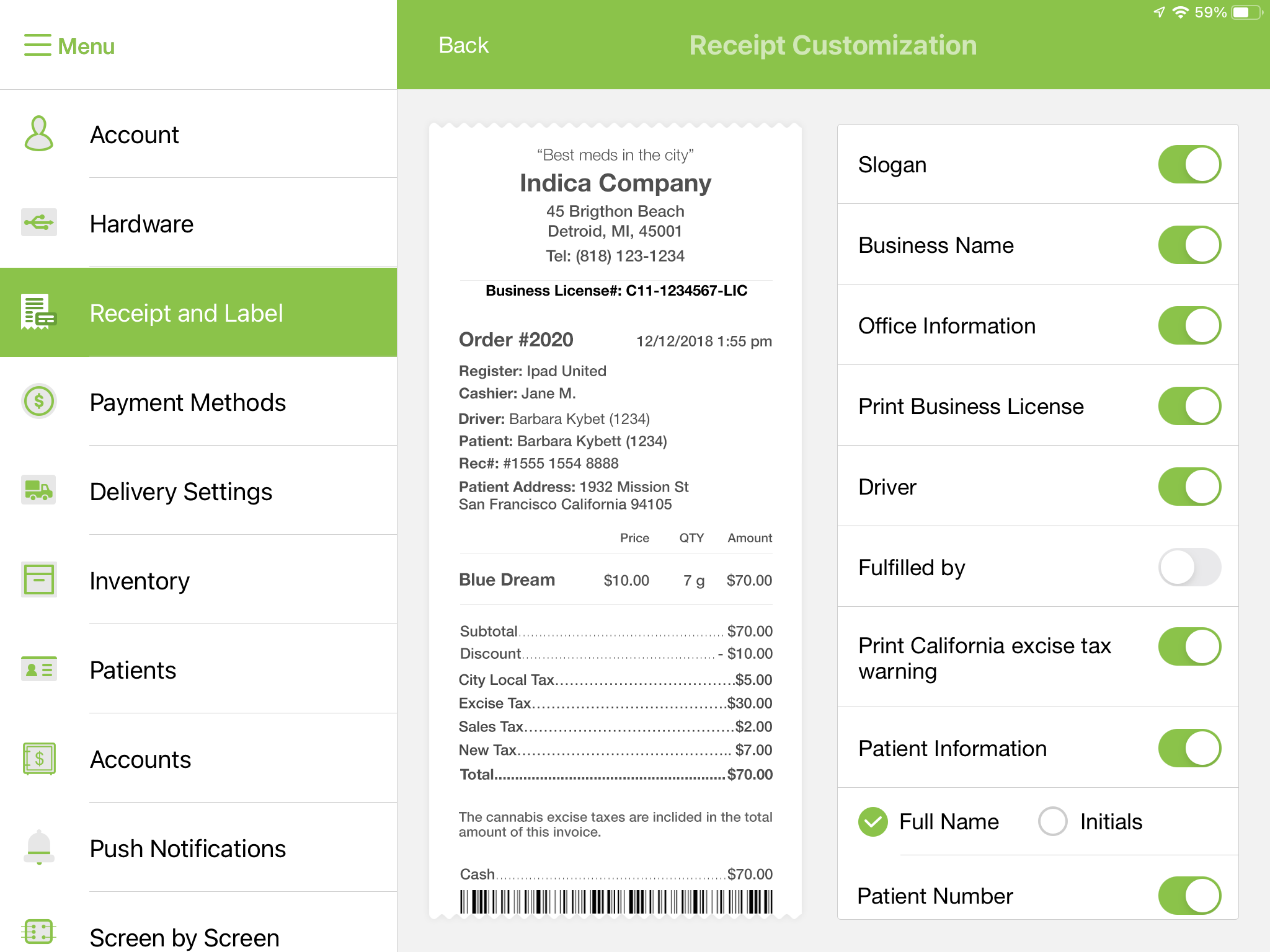Click the Receipt and Label receipt icon
Viewport: 1270px width, 952px height.
pyautogui.click(x=38, y=313)
